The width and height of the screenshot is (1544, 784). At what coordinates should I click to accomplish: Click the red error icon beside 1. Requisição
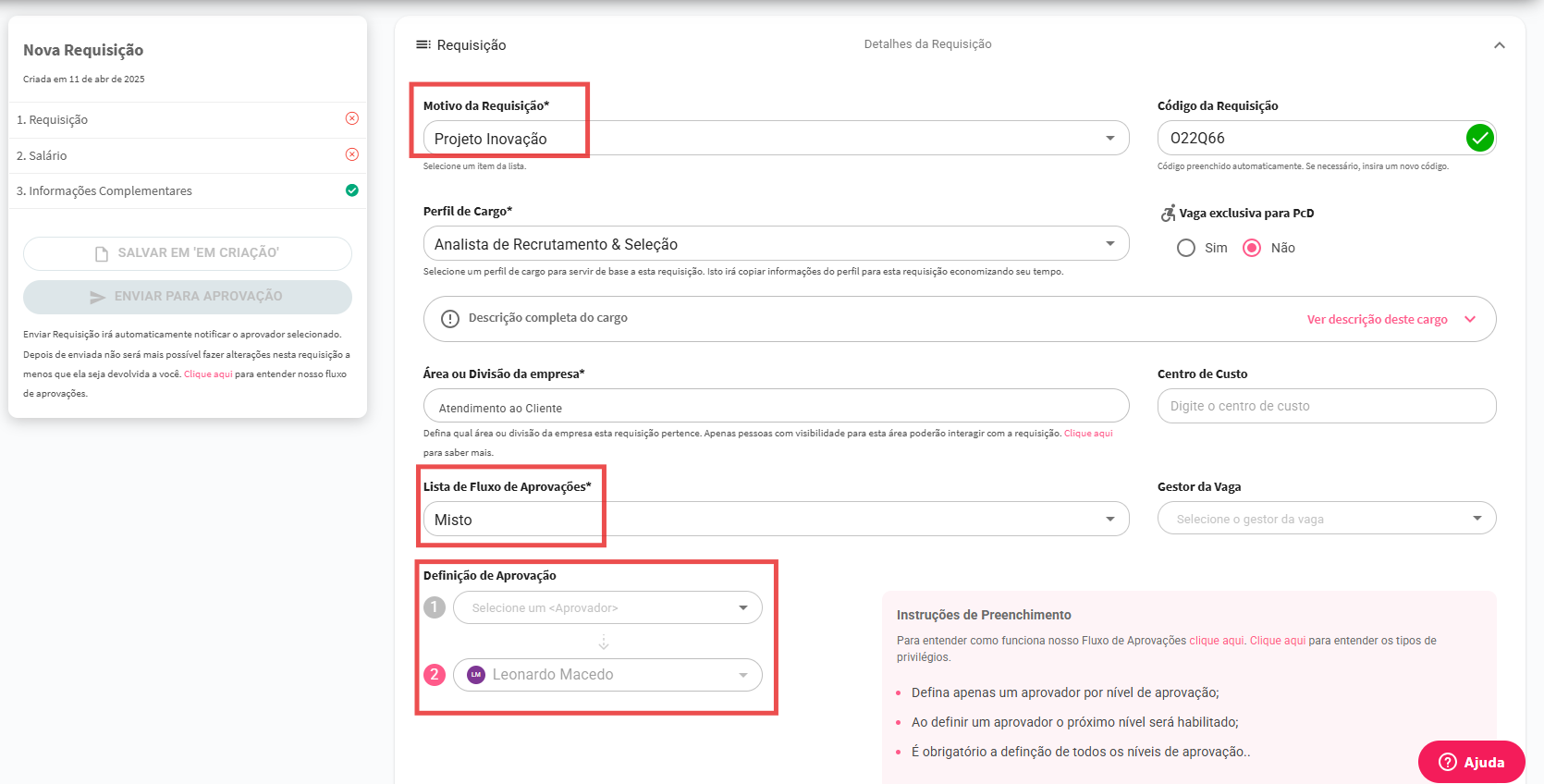(352, 118)
